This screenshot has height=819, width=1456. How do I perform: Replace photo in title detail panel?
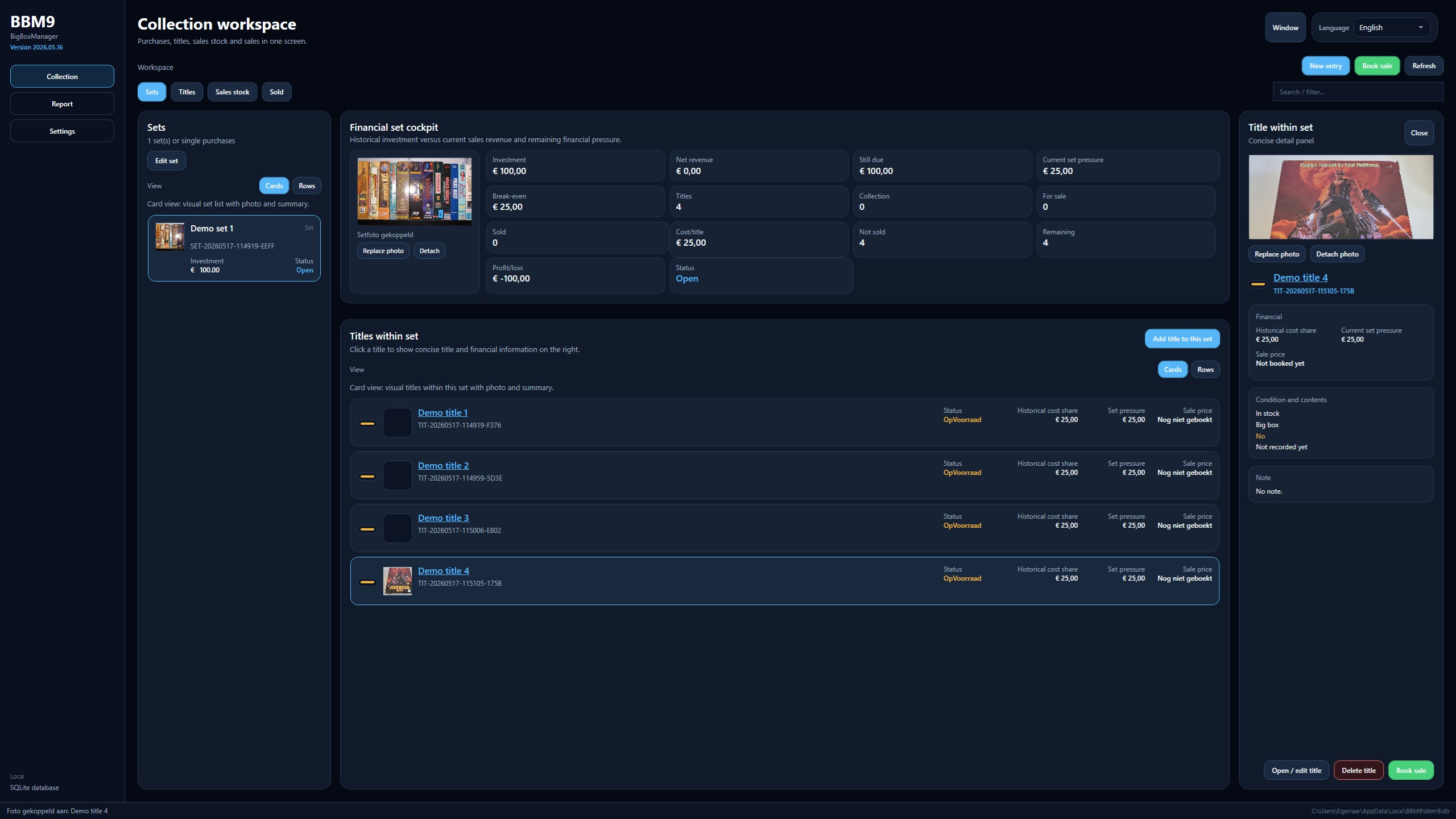point(1276,254)
